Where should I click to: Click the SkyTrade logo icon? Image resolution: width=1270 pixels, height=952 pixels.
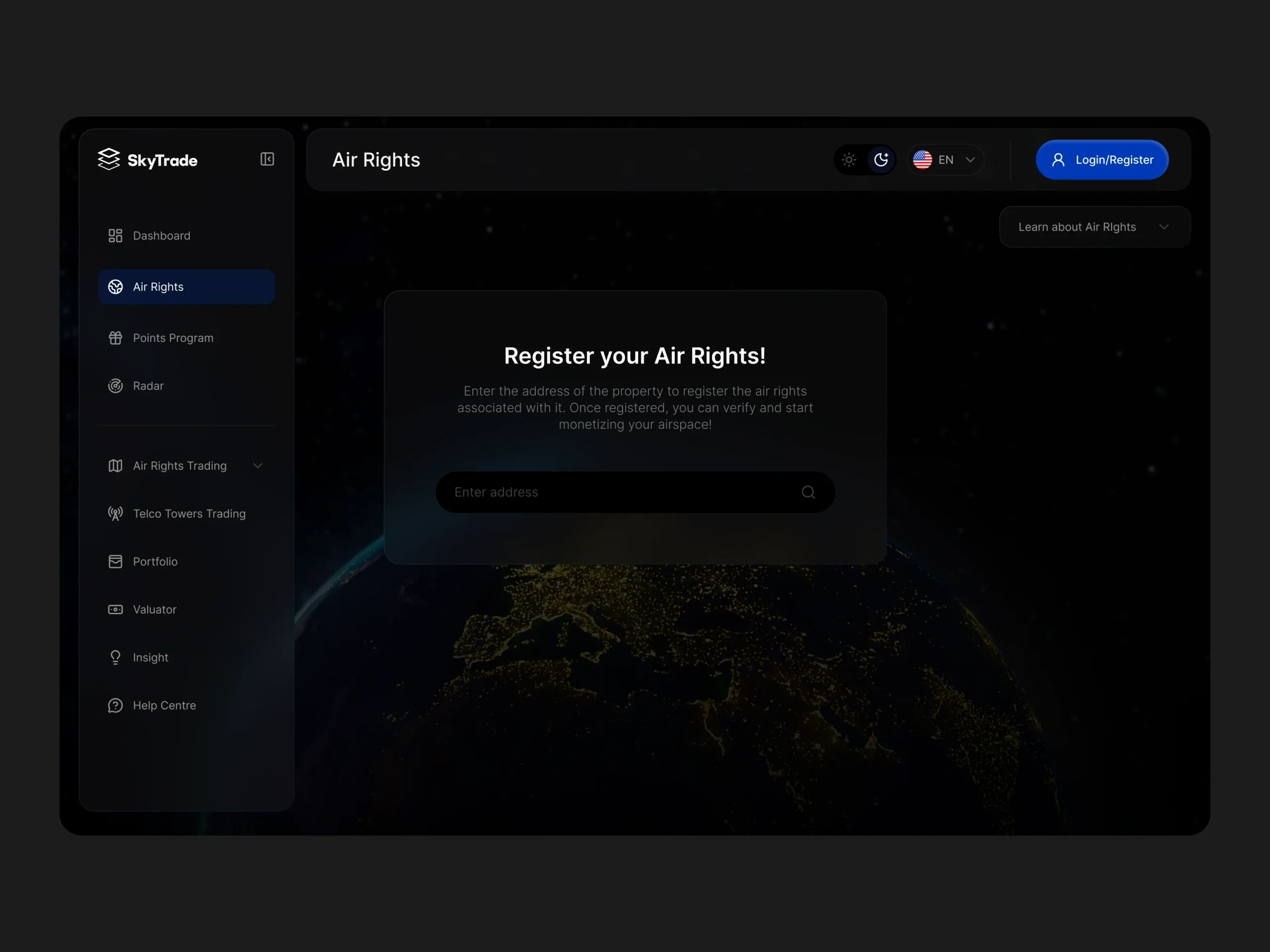click(109, 159)
